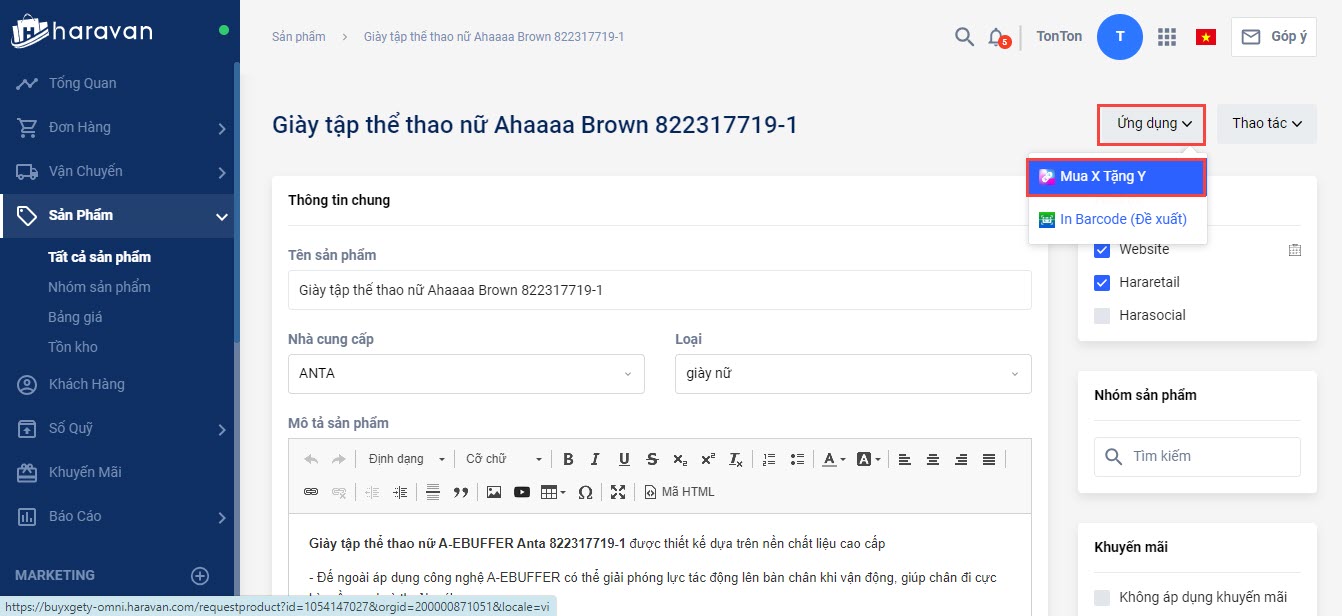Insert a horizontal line

click(433, 491)
